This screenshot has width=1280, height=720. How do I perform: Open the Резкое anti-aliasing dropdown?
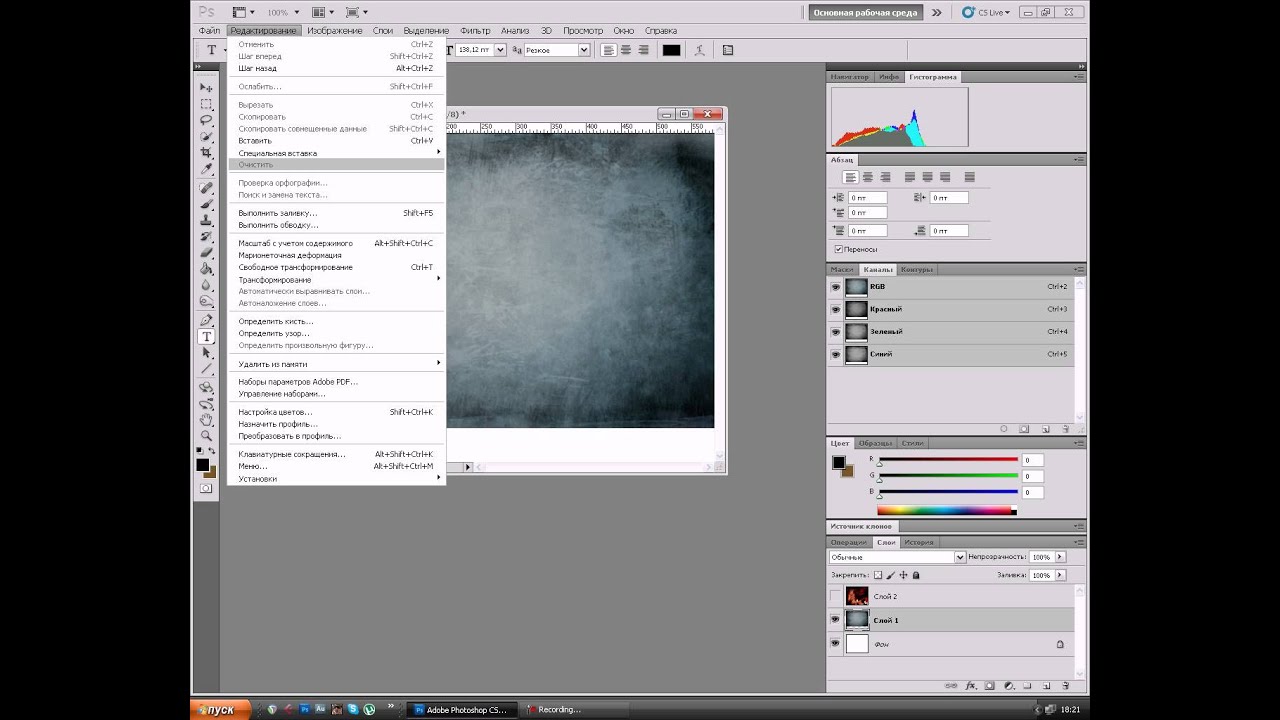(584, 50)
